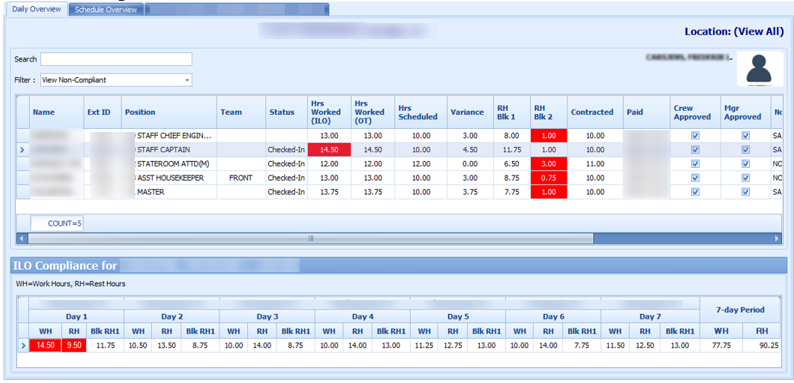Image resolution: width=794 pixels, height=383 pixels.
Task: Select the STAFF CHIEF ENGIN... position cell
Action: click(169, 136)
